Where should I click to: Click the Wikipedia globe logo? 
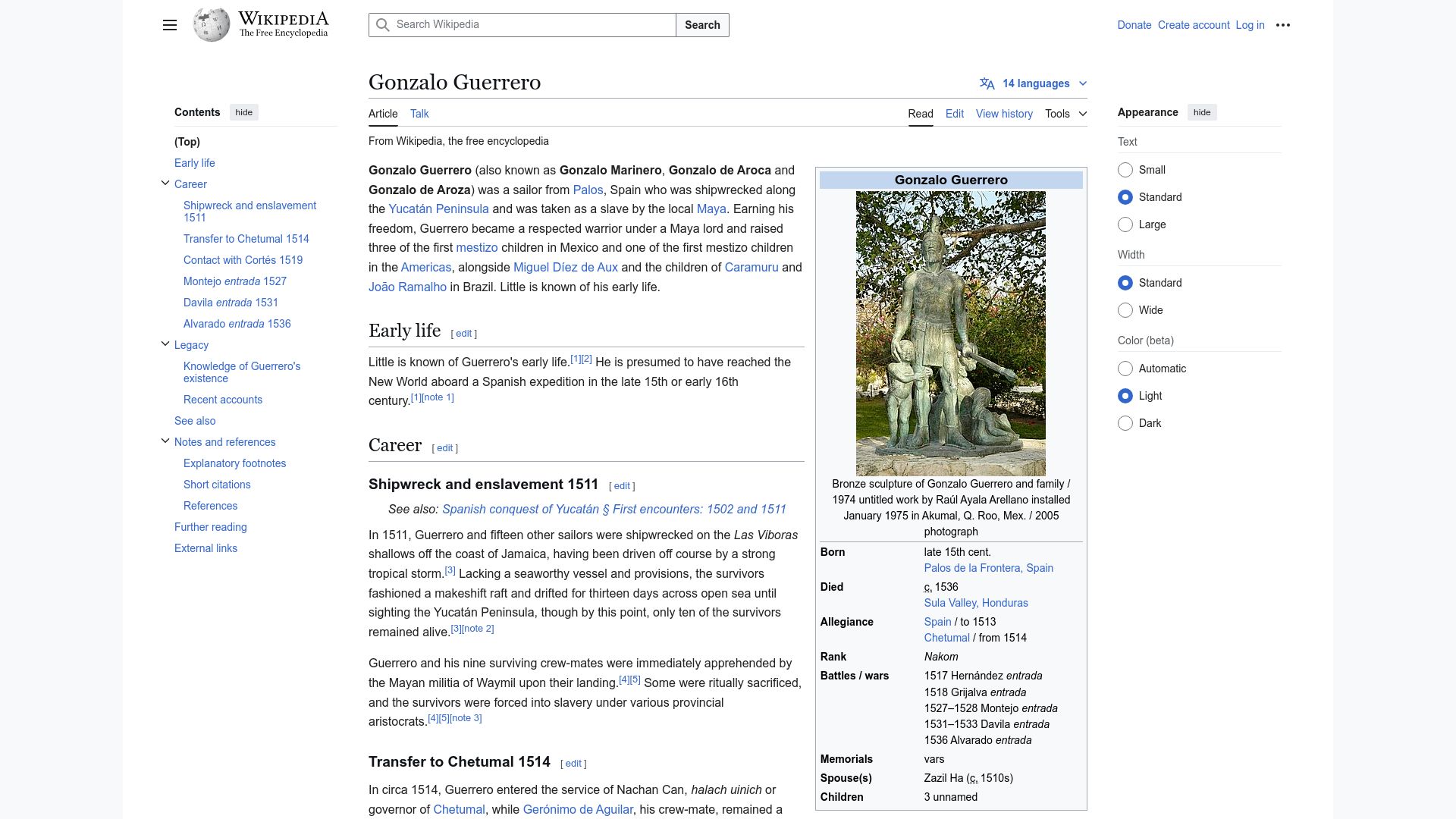click(x=212, y=25)
